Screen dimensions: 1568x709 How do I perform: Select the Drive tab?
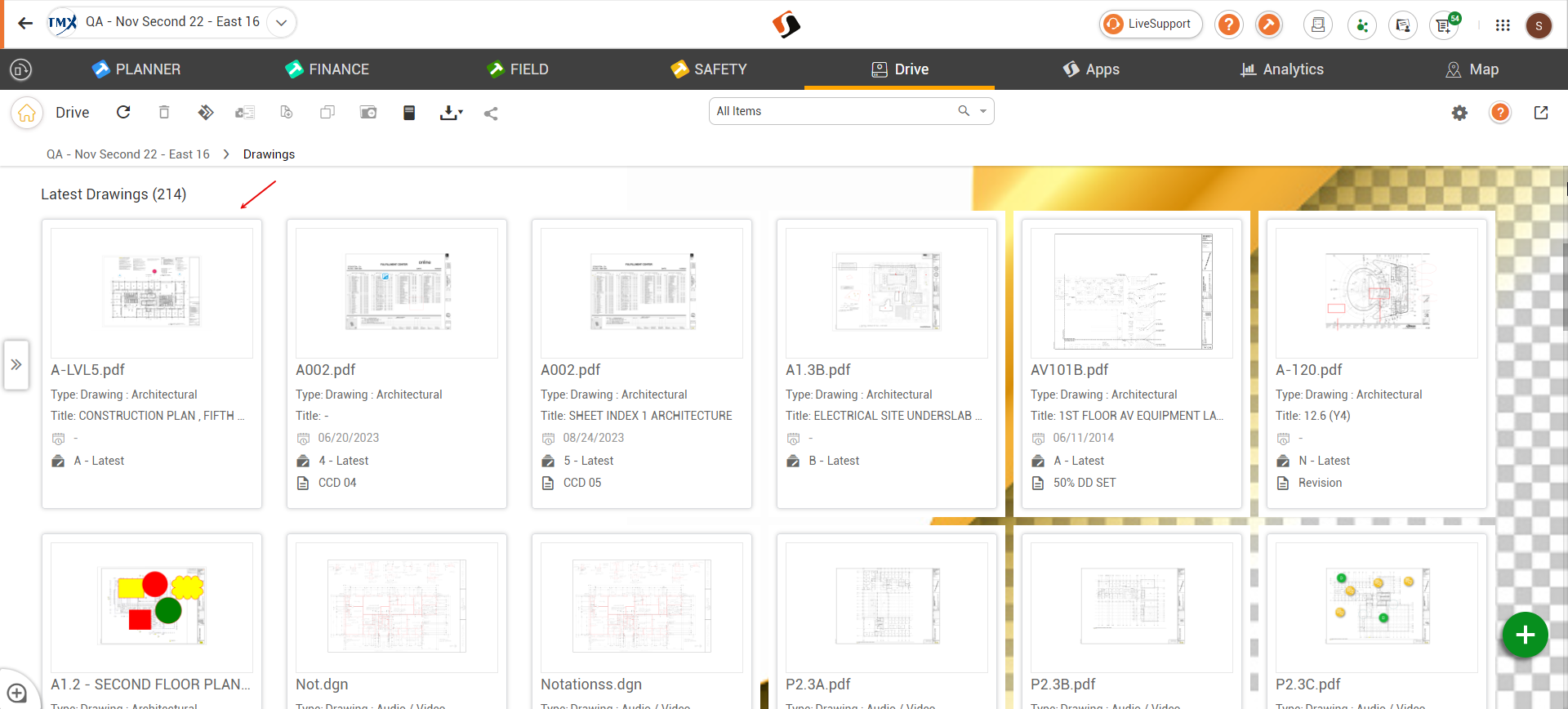900,69
